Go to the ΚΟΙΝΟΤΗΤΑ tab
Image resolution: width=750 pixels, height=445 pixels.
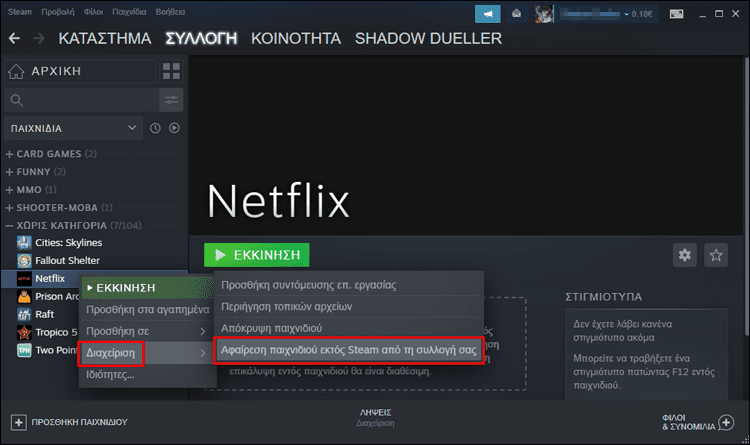click(x=296, y=38)
